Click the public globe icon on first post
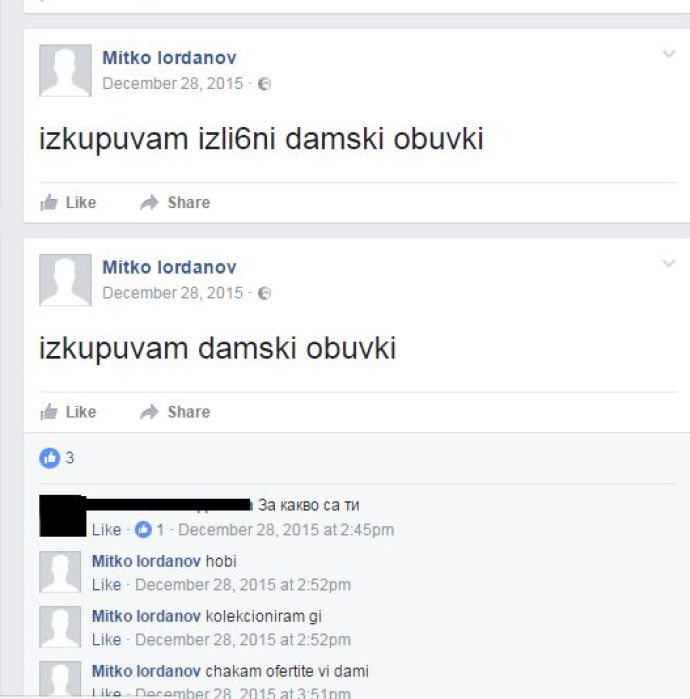This screenshot has width=690, height=699. tap(264, 84)
